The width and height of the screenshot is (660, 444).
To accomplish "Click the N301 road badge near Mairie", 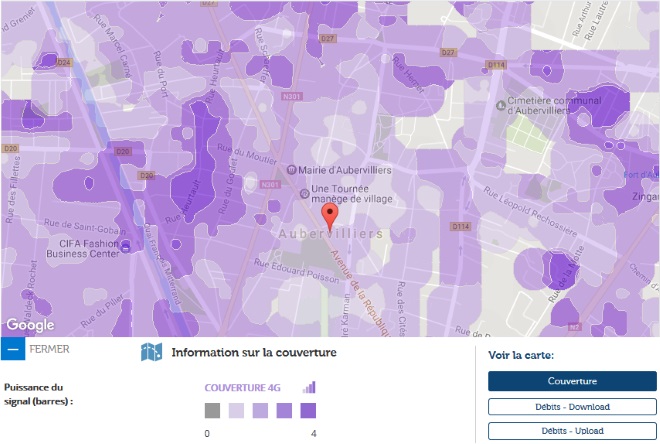I will tap(268, 185).
